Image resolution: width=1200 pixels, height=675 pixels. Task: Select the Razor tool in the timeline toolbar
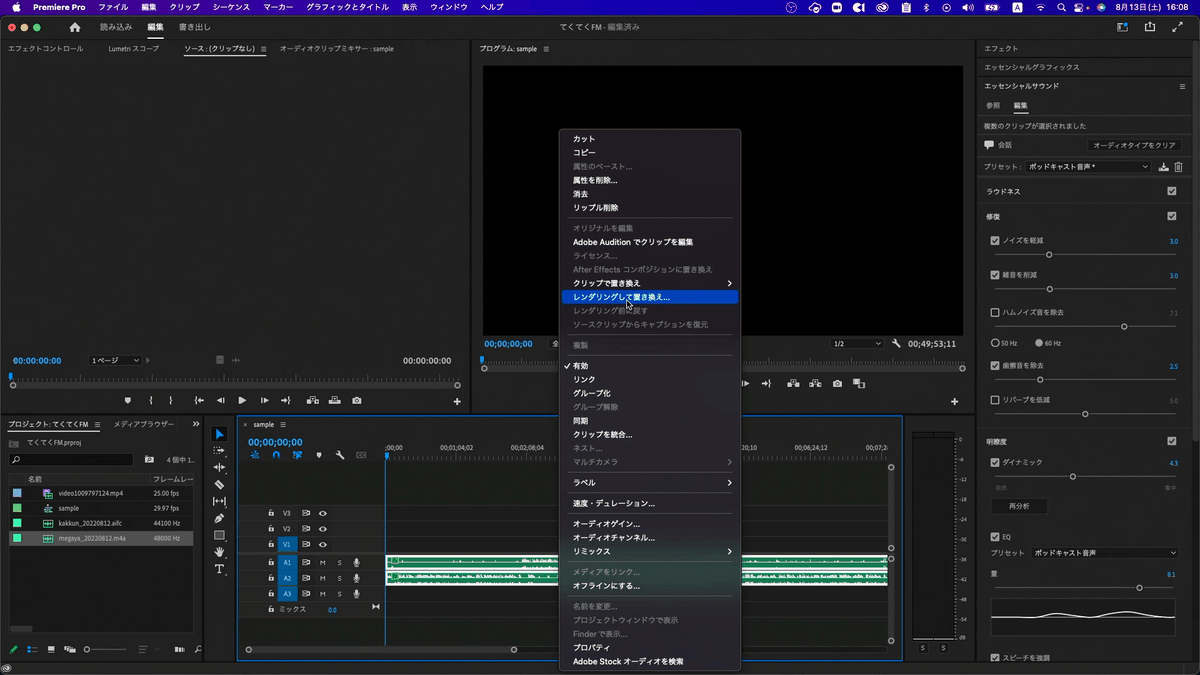coord(220,484)
